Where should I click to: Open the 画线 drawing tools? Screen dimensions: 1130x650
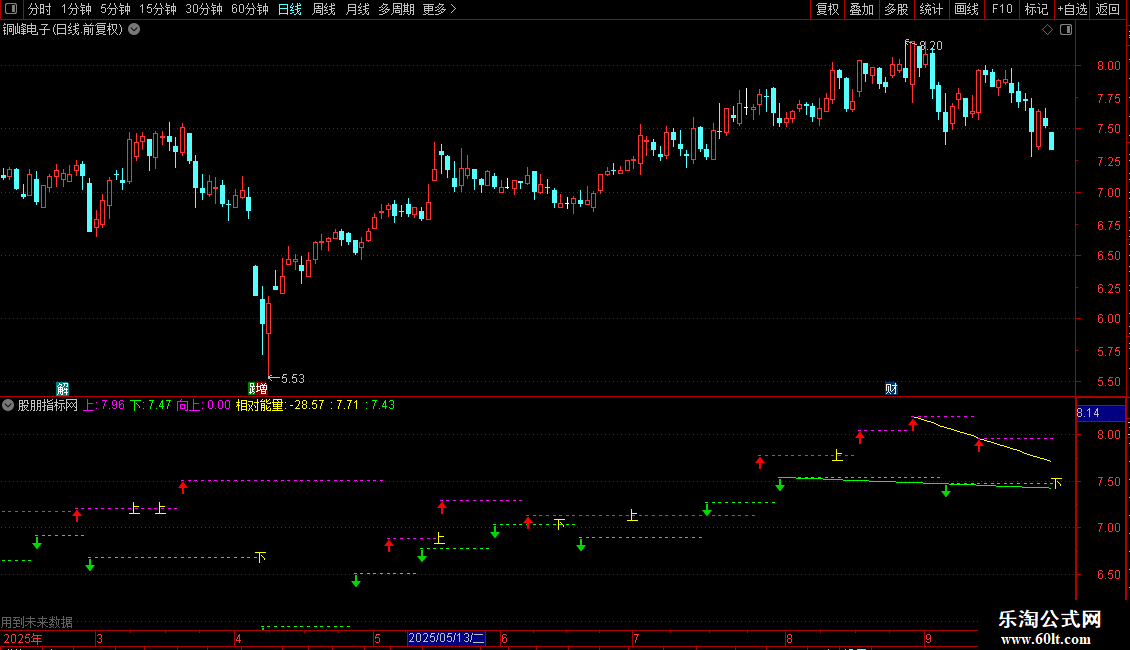(x=966, y=9)
